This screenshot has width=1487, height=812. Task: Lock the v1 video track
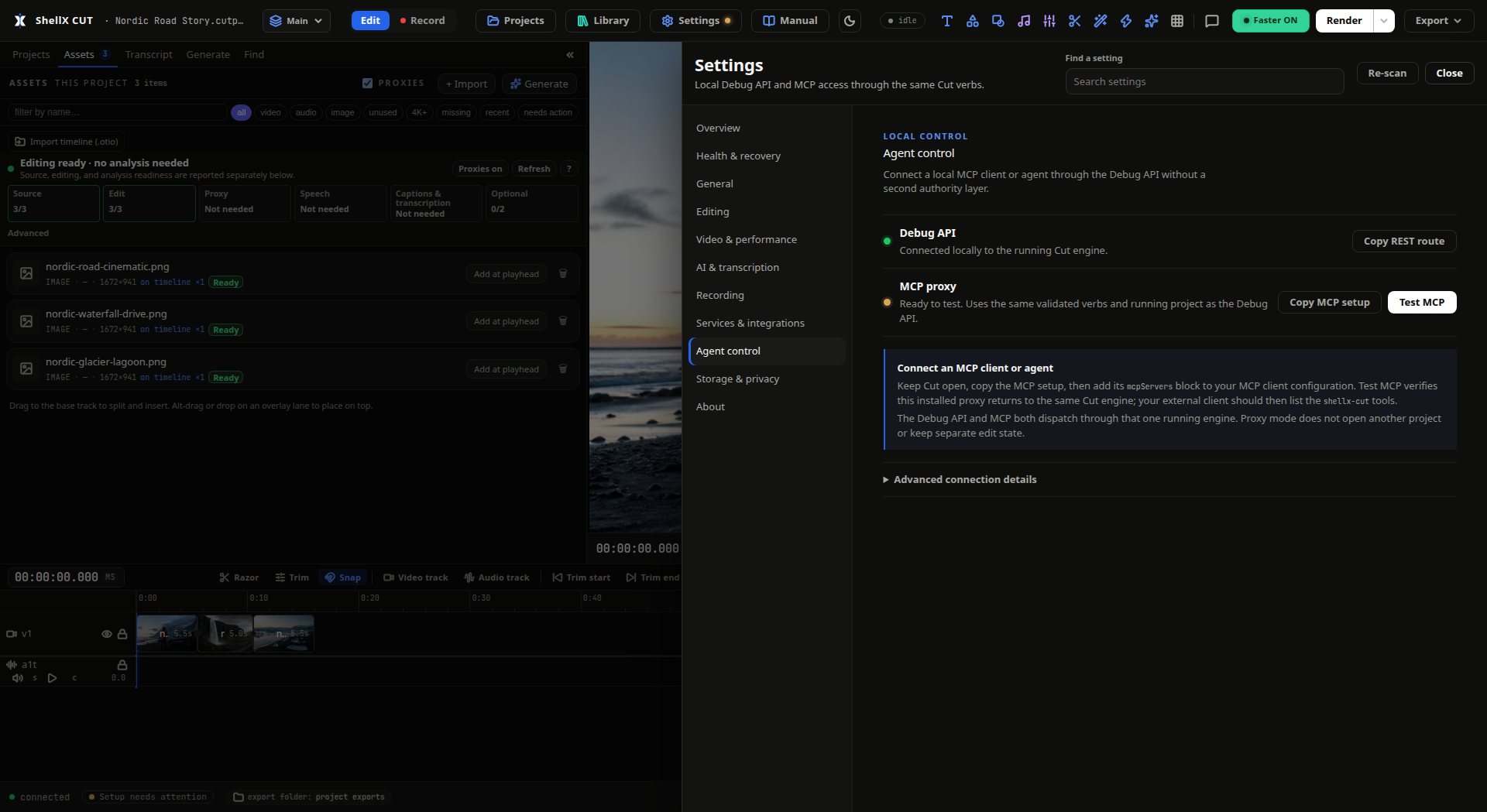pyautogui.click(x=122, y=634)
